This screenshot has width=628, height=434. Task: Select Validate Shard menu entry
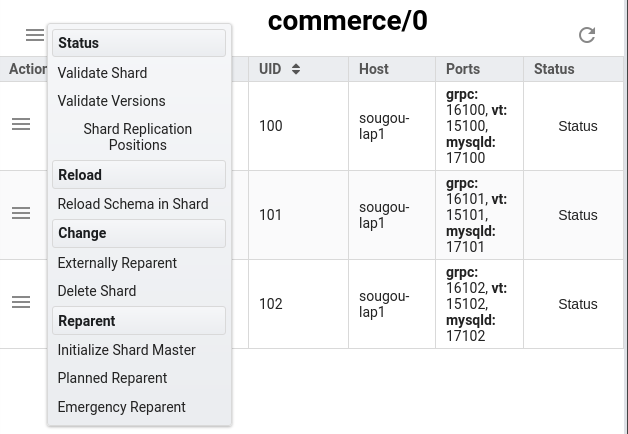[102, 73]
